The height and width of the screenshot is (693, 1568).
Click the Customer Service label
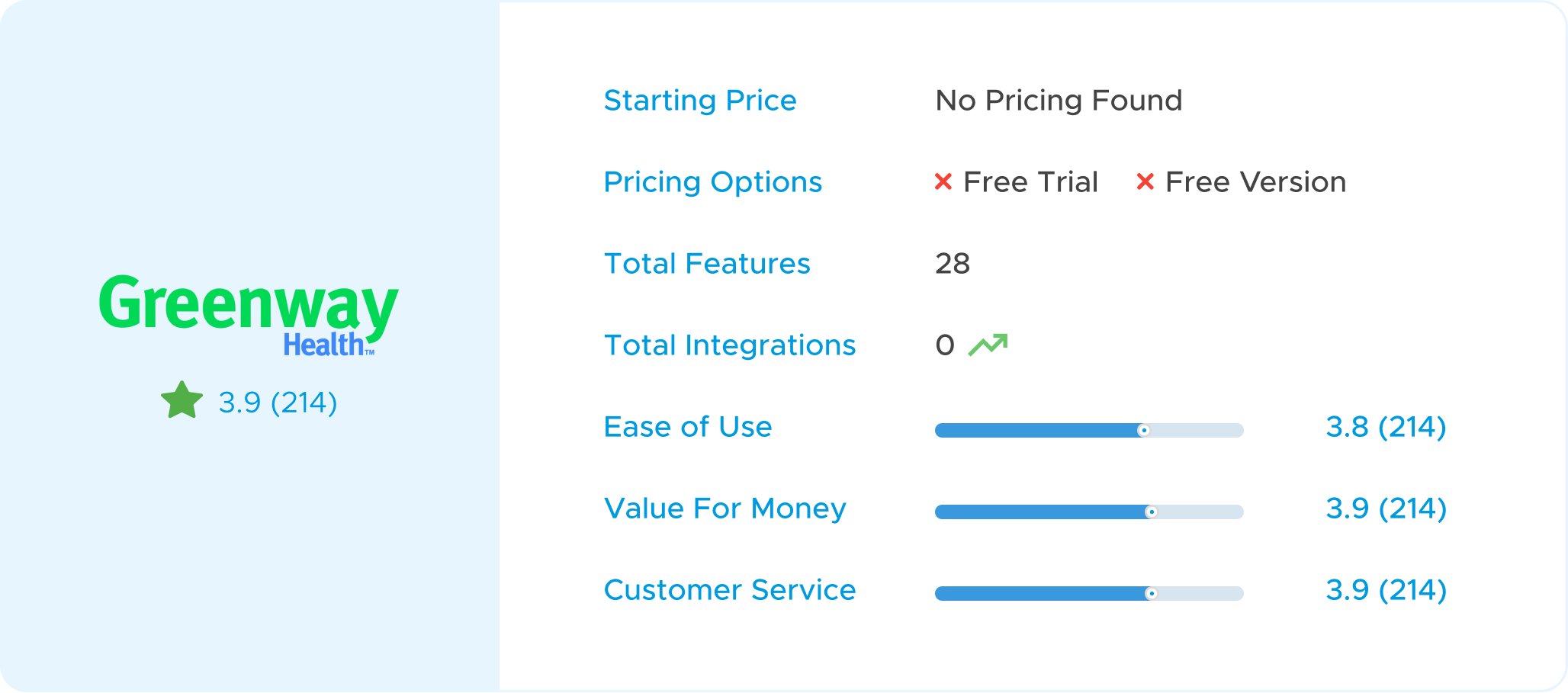730,590
